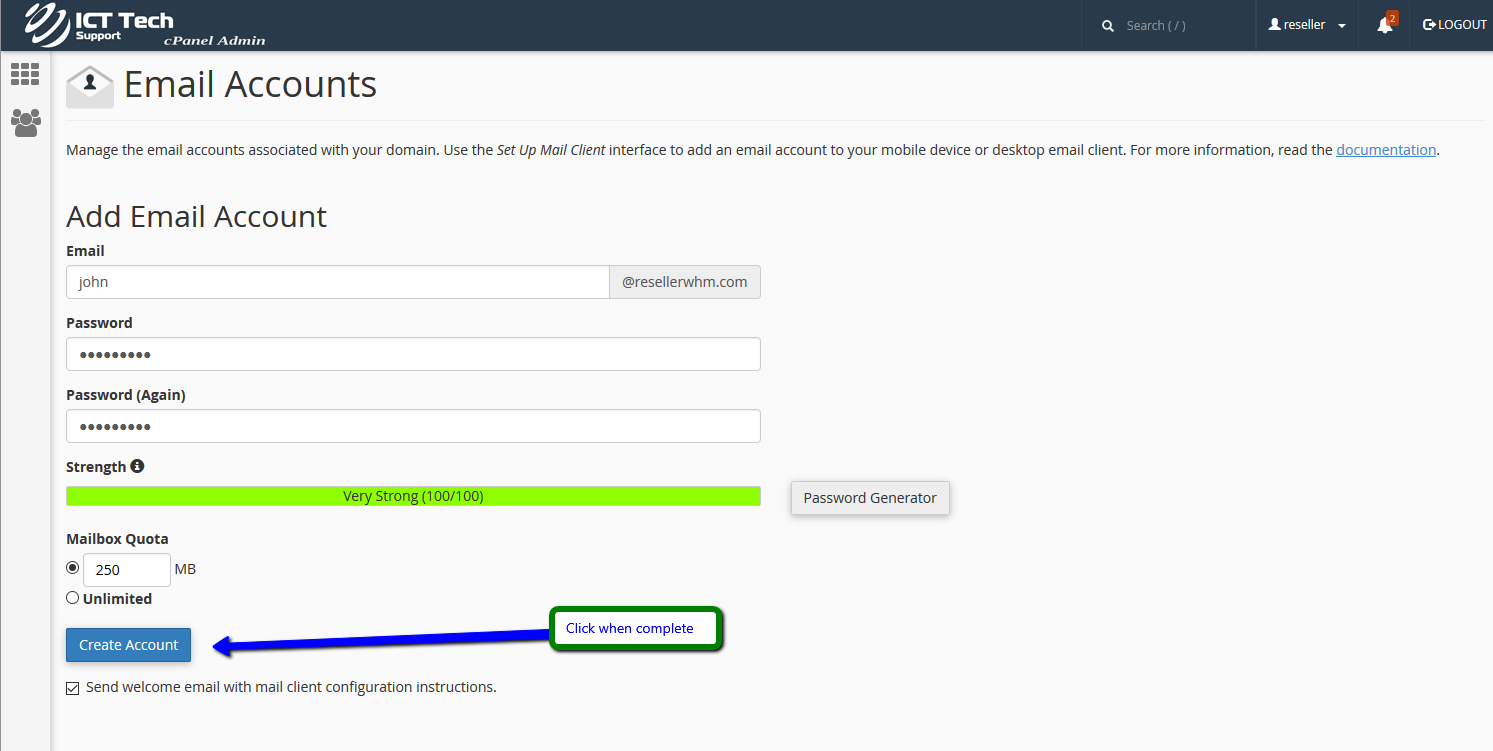Select the Unlimited mailbox quota option
The height and width of the screenshot is (751, 1493).
pyautogui.click(x=72, y=598)
